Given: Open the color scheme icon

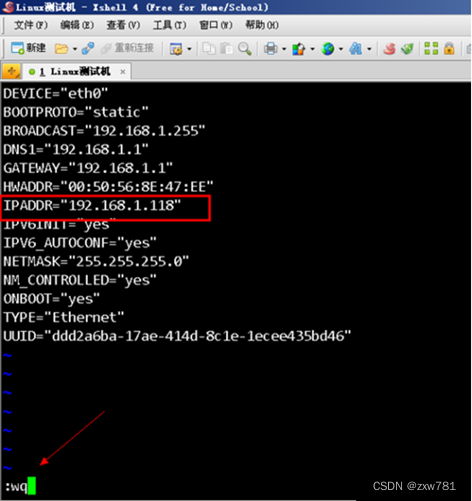Looking at the screenshot, I should pyautogui.click(x=299, y=49).
